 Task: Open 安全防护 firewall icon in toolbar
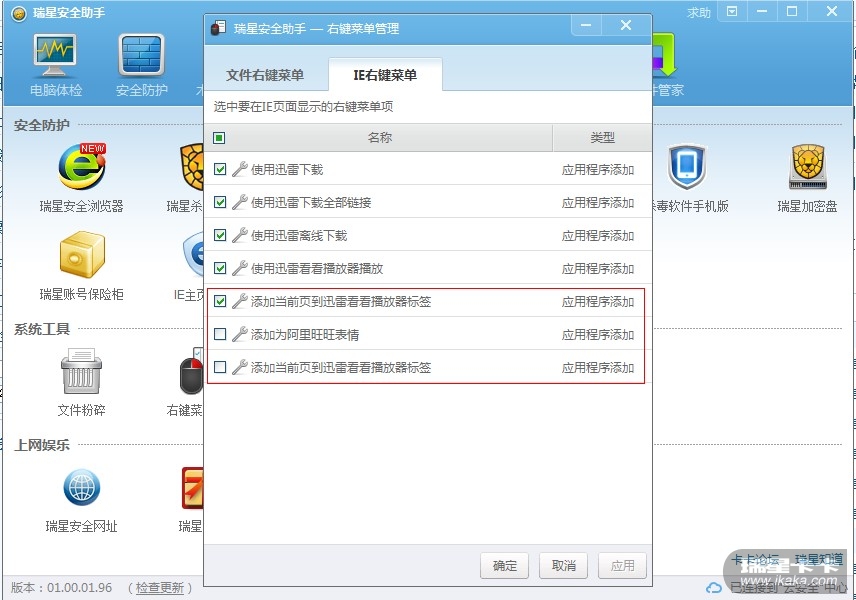point(141,55)
